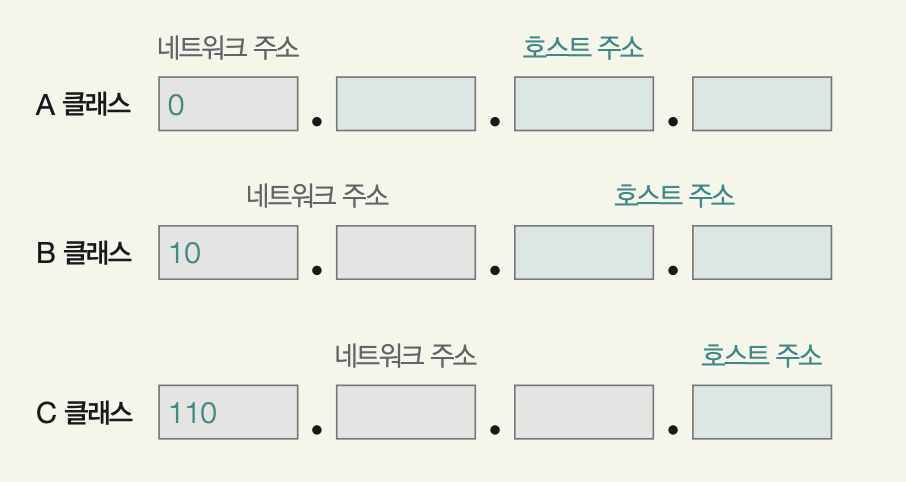Click the 호스트 주소 link above C class
This screenshot has width=906, height=482.
762,354
